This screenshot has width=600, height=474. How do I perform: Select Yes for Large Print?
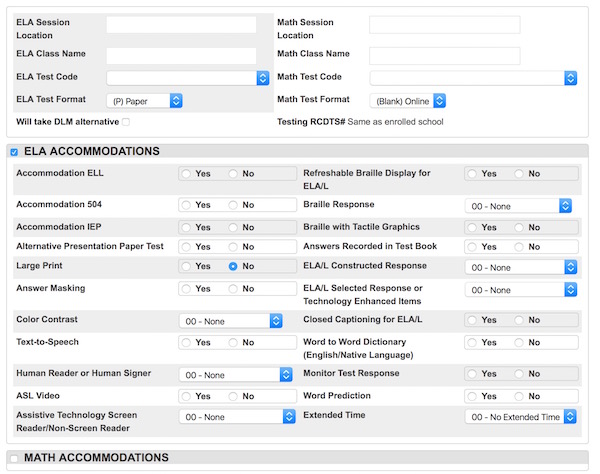click(186, 266)
